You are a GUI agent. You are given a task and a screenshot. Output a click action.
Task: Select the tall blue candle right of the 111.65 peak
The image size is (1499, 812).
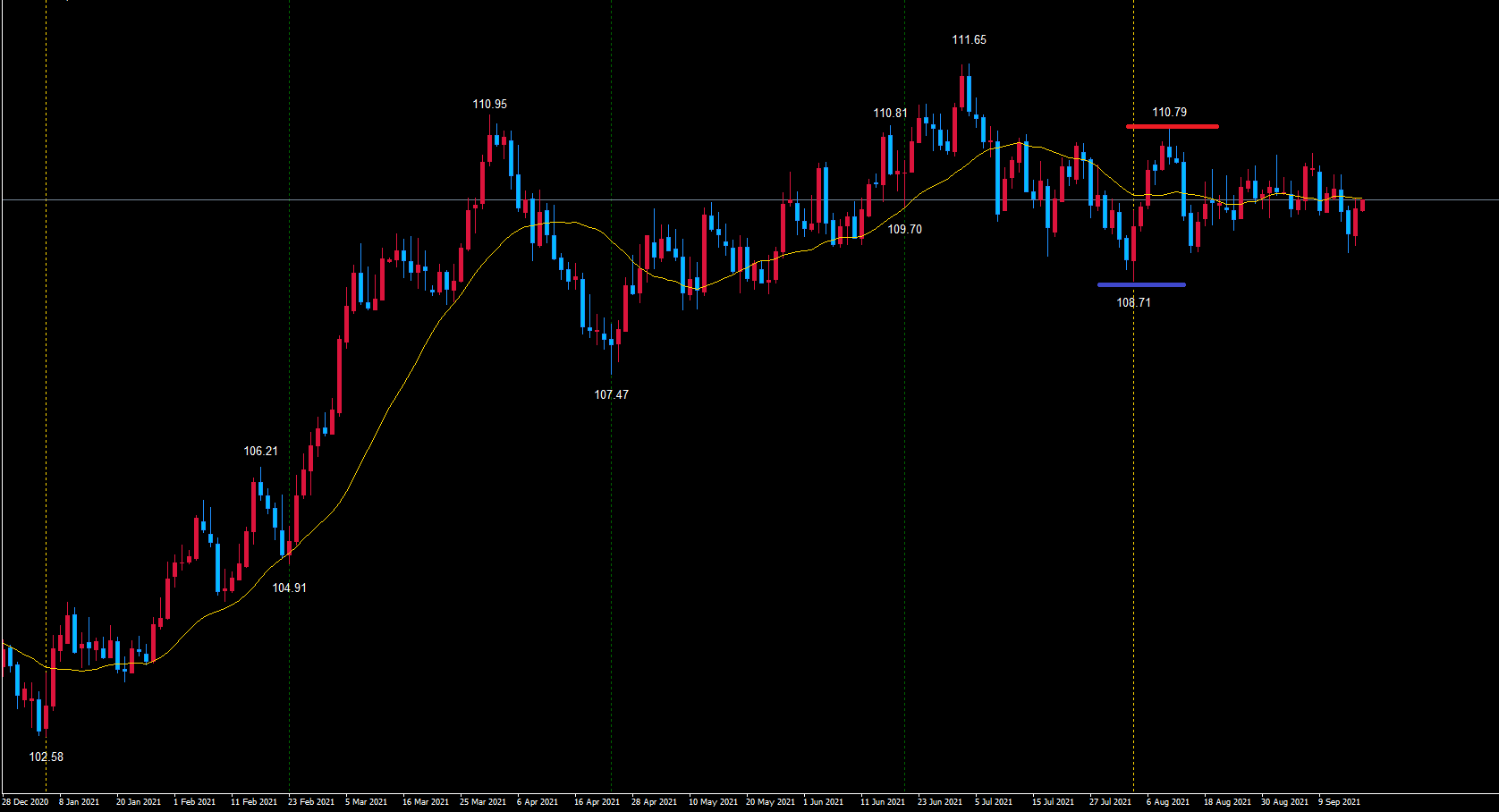997,177
